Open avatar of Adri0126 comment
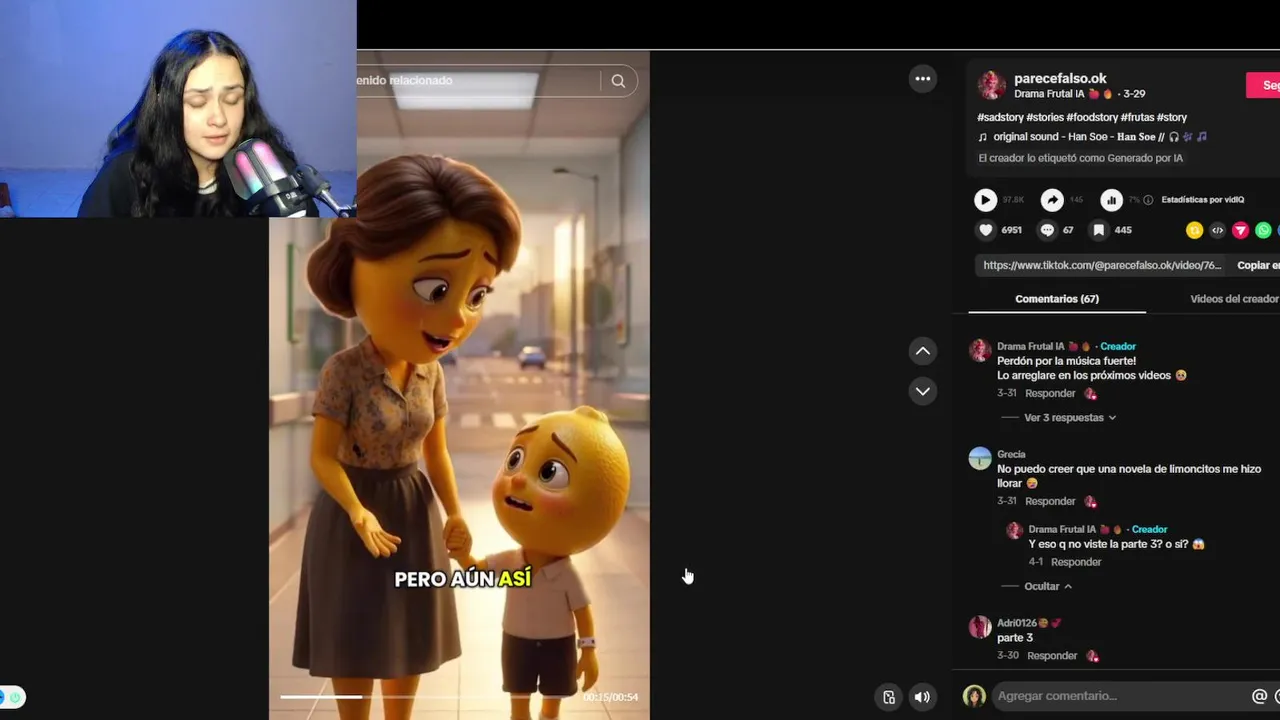This screenshot has height=720, width=1280. (x=980, y=627)
